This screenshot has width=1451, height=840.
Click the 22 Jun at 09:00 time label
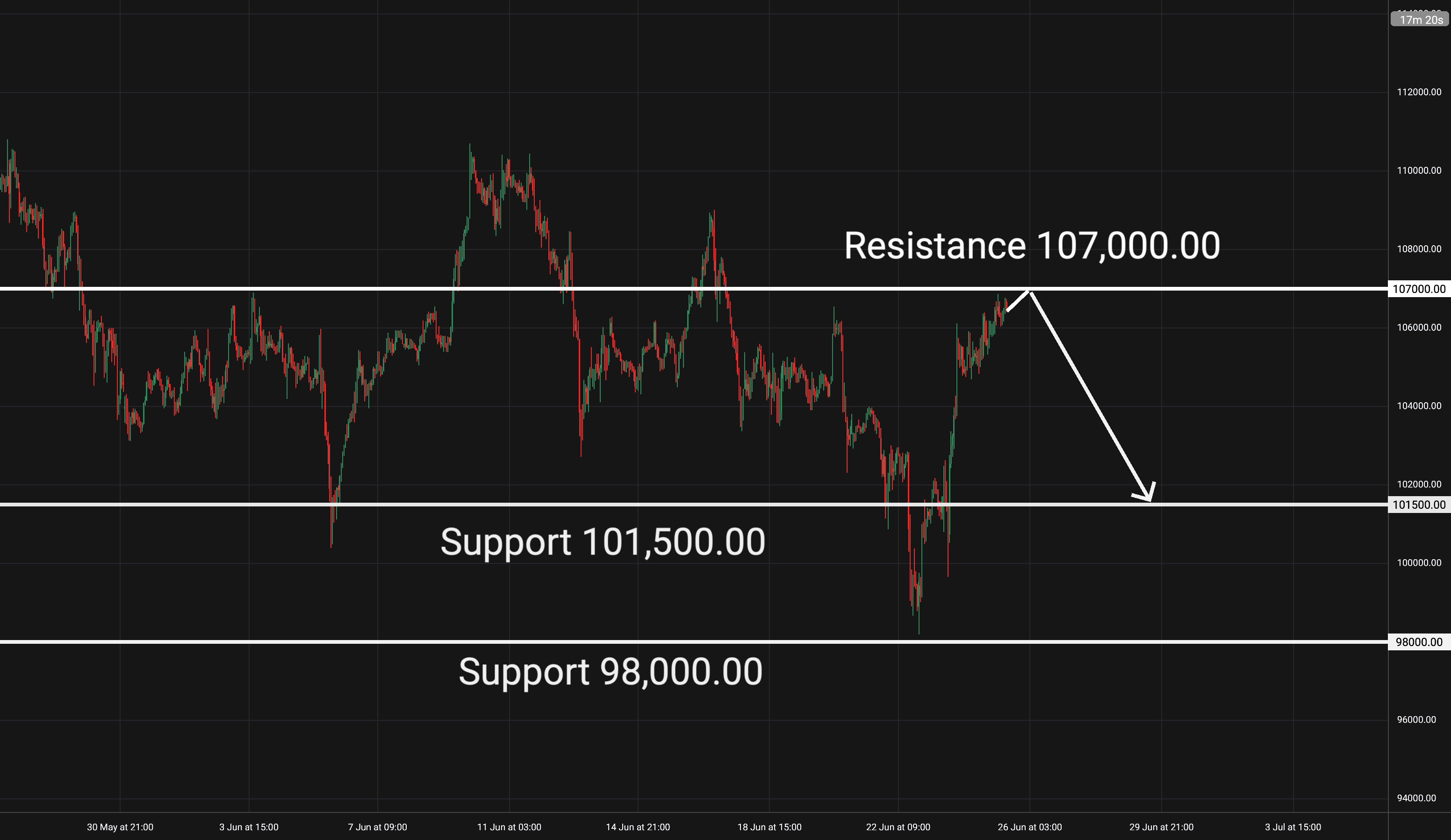[x=898, y=827]
